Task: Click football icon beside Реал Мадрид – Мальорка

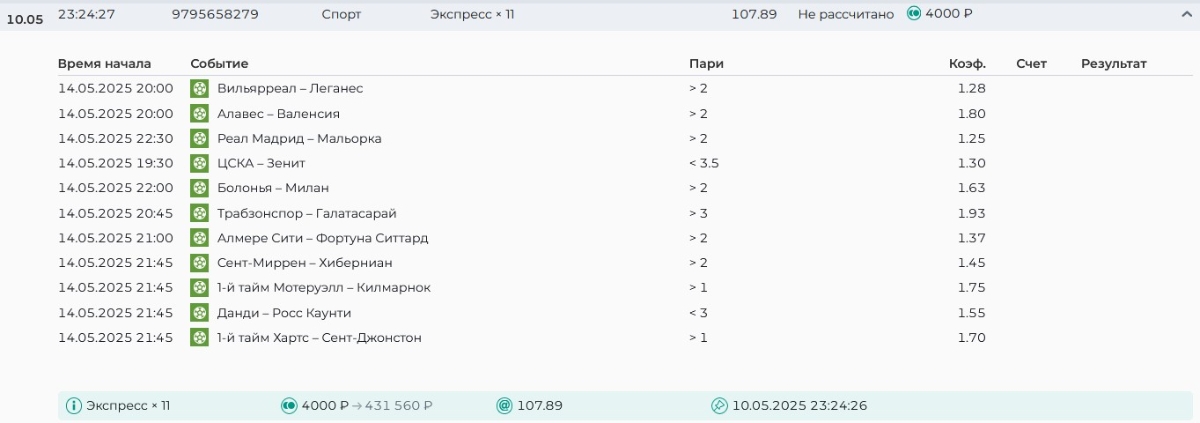Action: pyautogui.click(x=199, y=138)
